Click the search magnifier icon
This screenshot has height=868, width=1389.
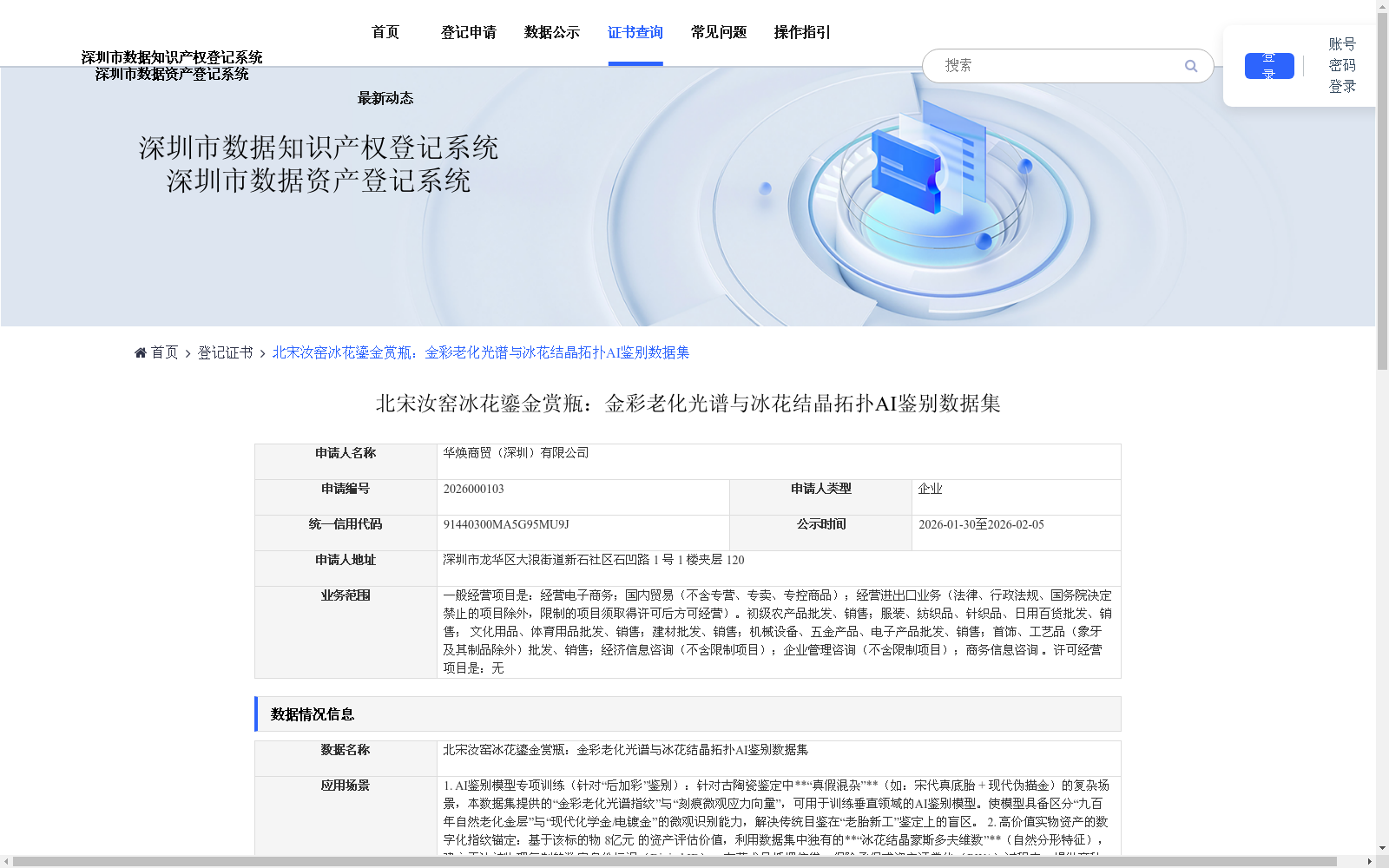pyautogui.click(x=1191, y=66)
